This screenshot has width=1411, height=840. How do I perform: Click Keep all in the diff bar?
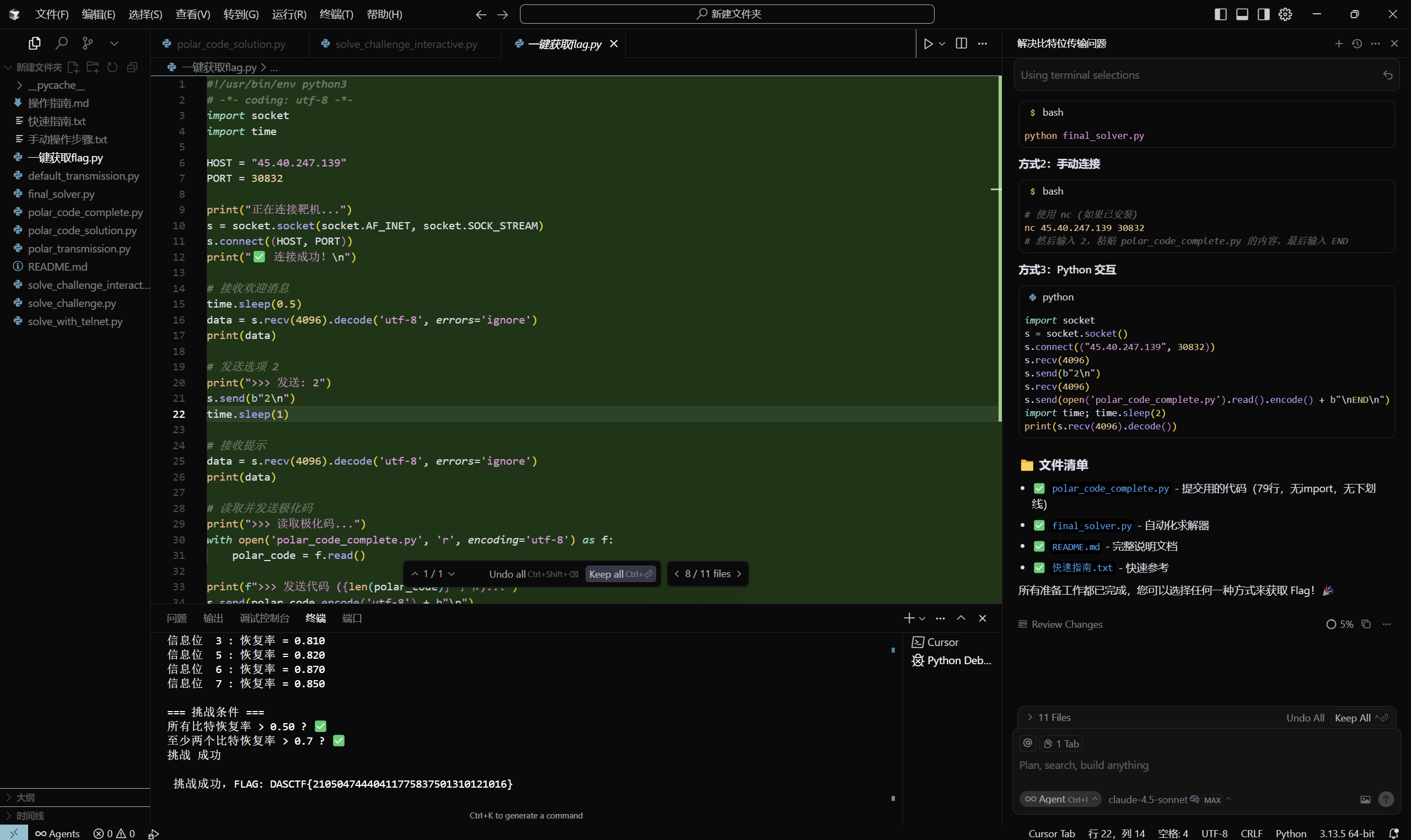[620, 574]
